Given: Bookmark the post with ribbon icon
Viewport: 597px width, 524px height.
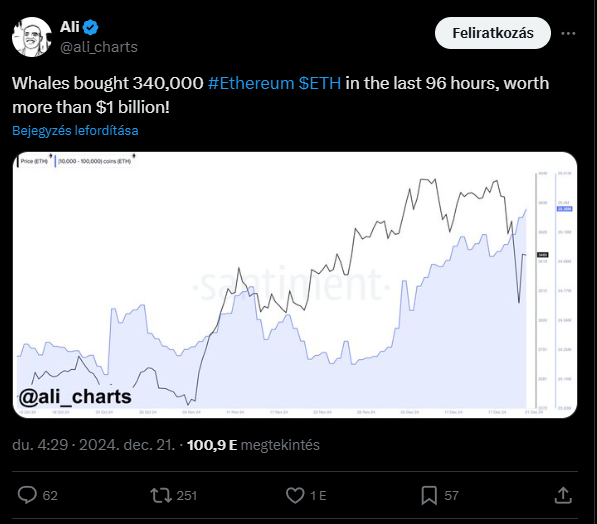Looking at the screenshot, I should pyautogui.click(x=429, y=495).
